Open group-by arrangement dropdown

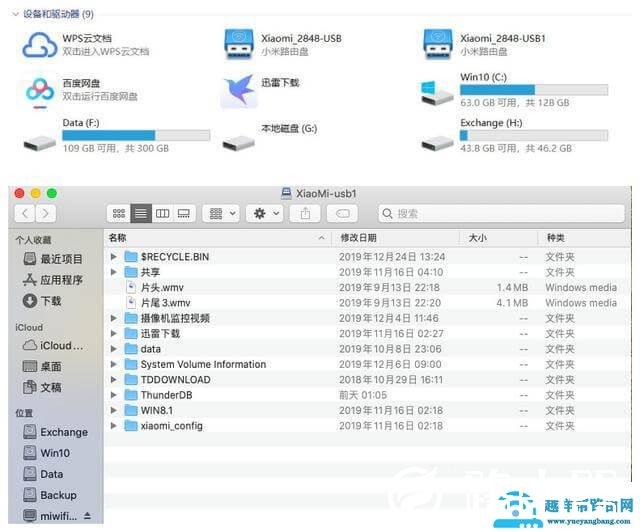pyautogui.click(x=222, y=213)
